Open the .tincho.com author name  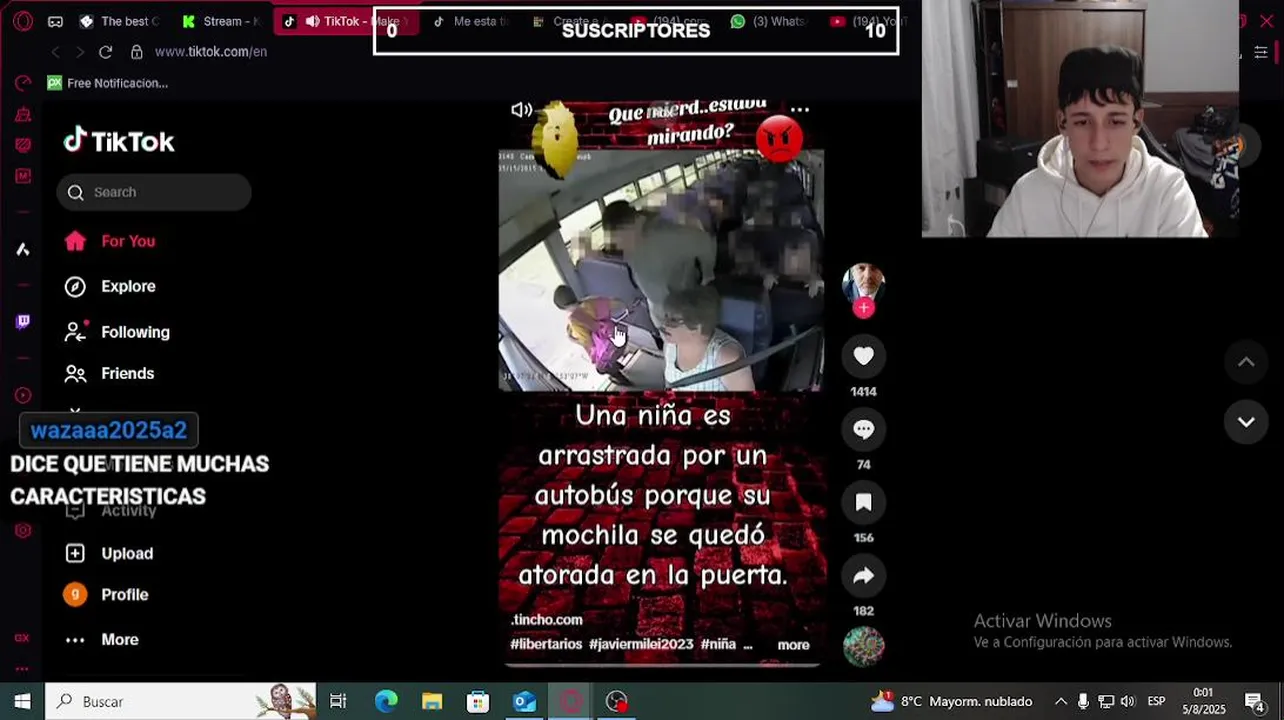[546, 620]
